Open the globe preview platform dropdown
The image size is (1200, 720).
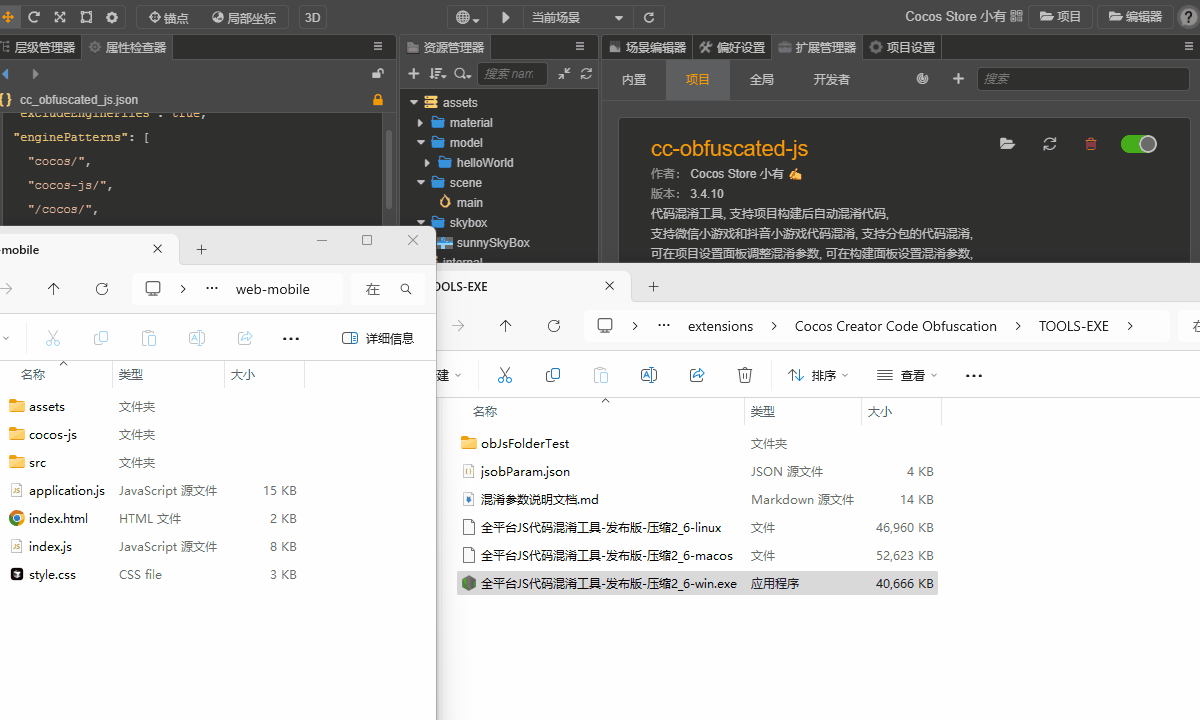click(x=467, y=17)
